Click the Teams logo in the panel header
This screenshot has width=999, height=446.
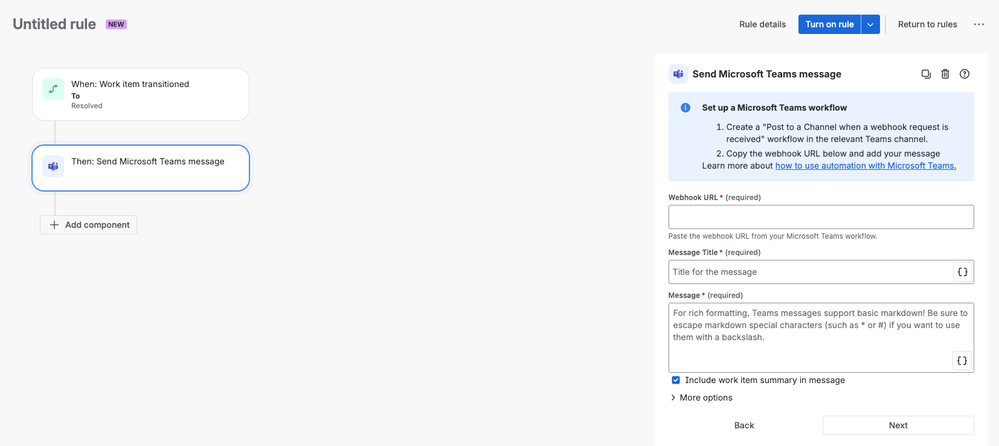pyautogui.click(x=678, y=74)
